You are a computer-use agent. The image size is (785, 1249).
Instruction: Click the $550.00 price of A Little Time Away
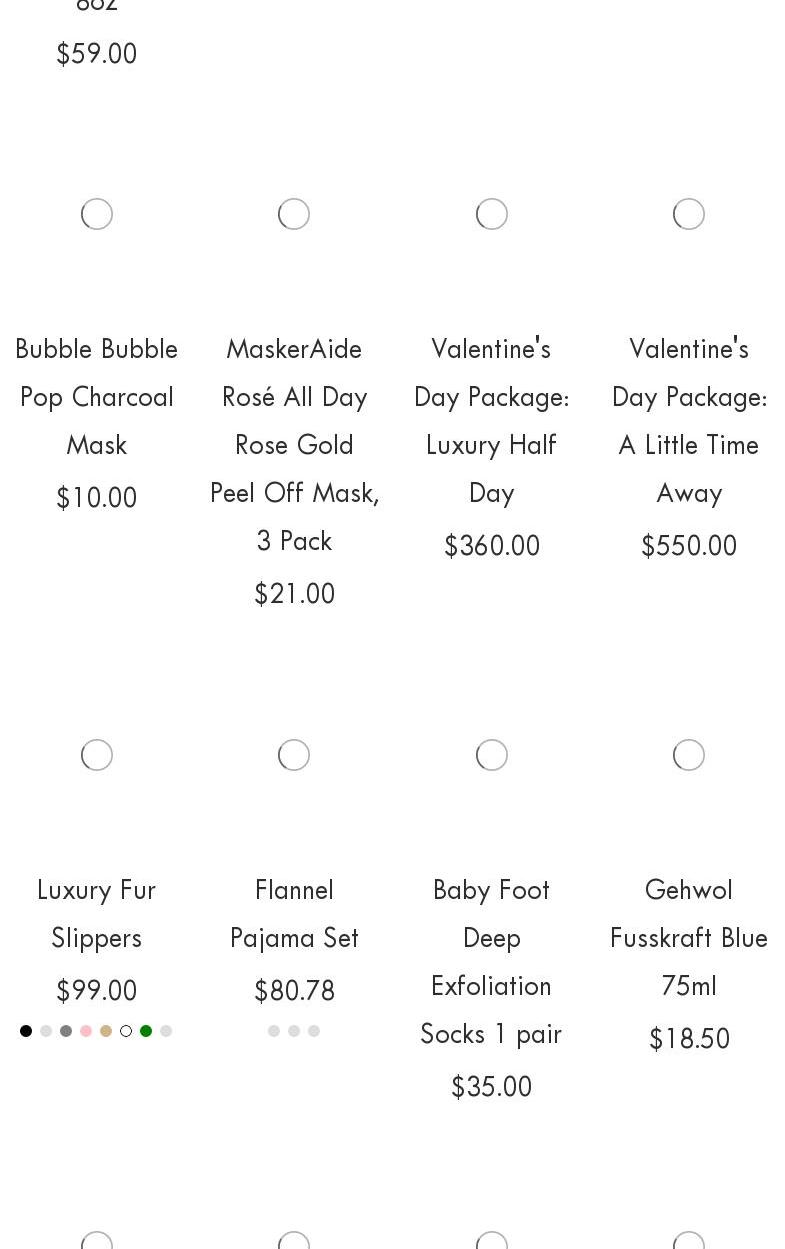[689, 546]
